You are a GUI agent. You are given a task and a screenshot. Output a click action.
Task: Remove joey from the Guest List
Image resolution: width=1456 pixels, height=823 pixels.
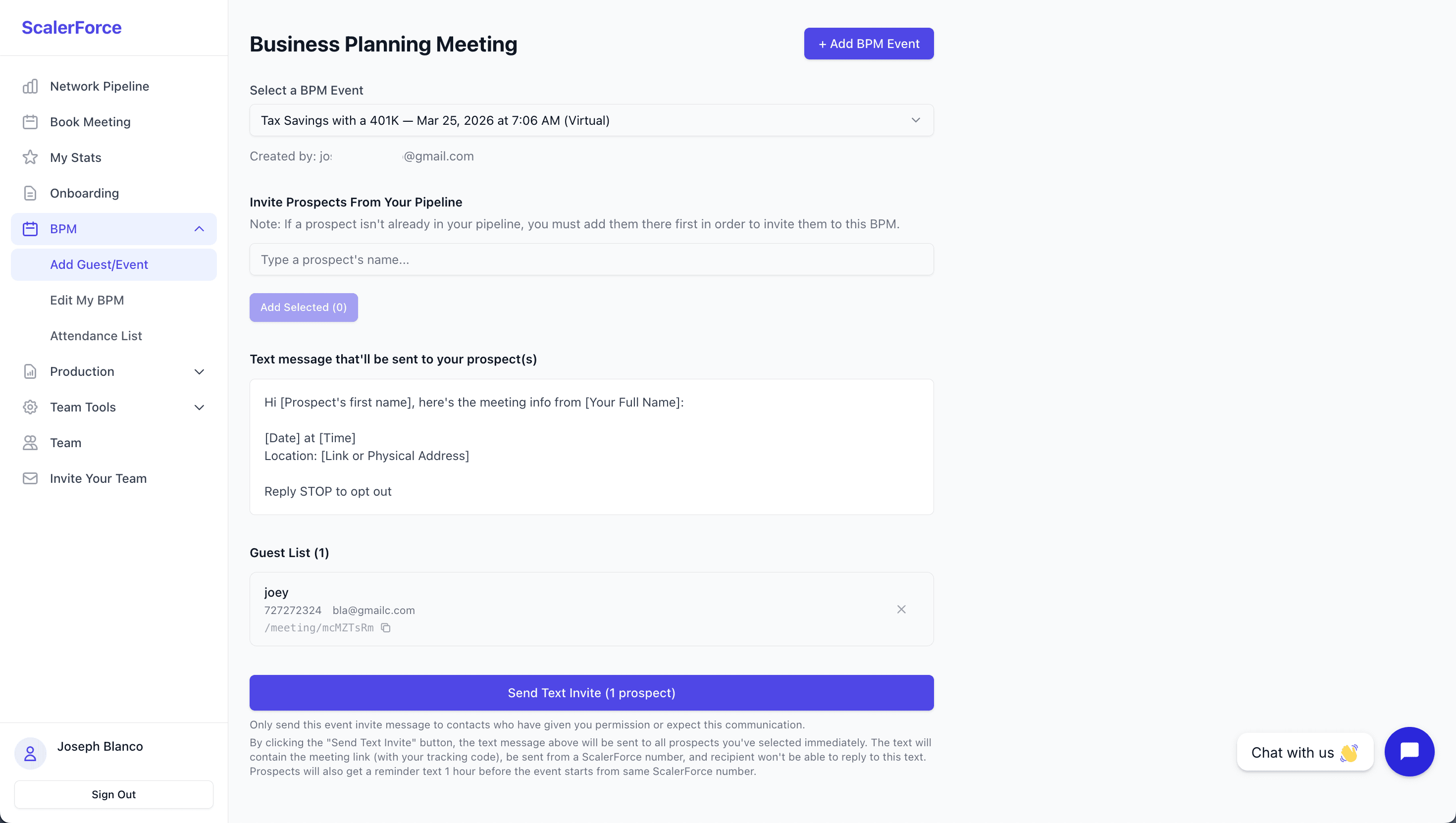click(x=901, y=610)
